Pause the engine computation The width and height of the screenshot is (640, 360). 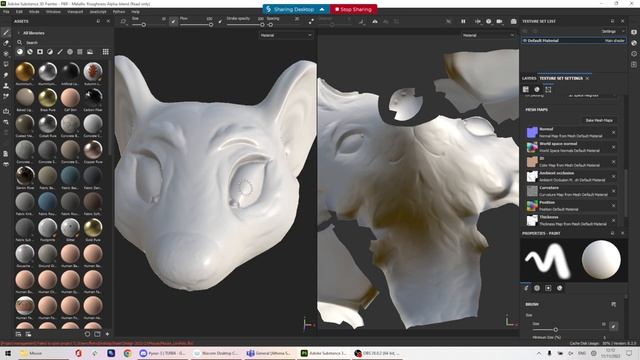(x=463, y=21)
